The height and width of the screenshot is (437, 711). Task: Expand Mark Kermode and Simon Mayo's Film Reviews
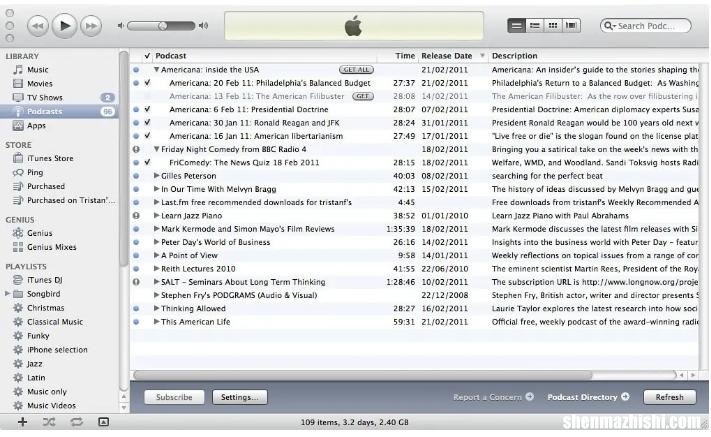tap(156, 229)
